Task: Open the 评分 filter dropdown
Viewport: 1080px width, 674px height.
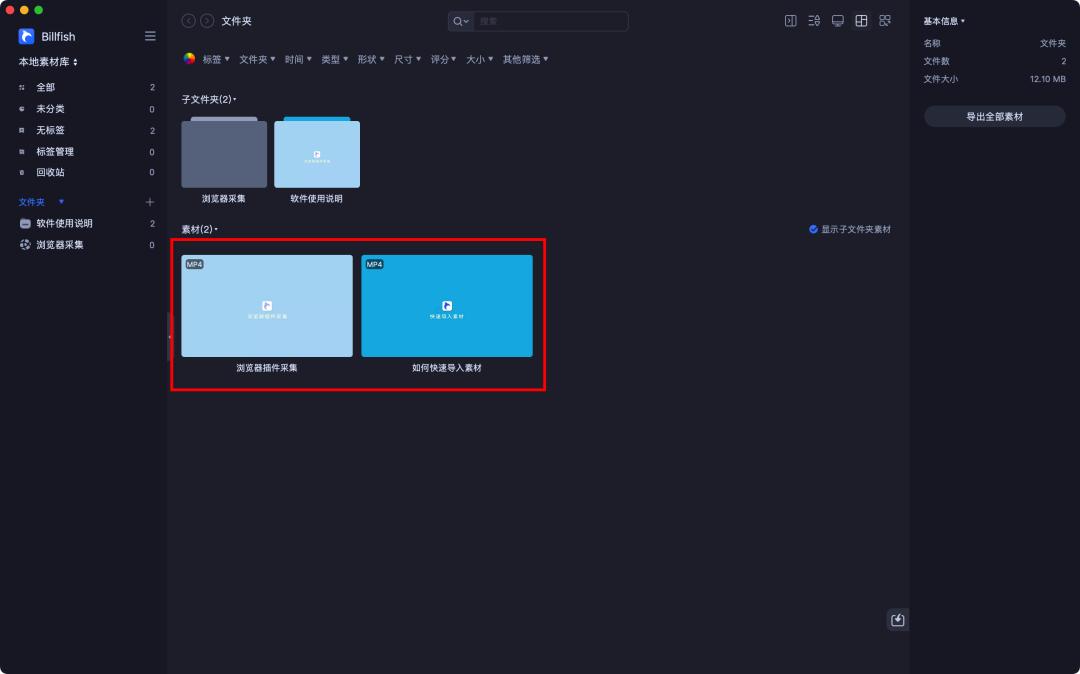Action: (443, 58)
